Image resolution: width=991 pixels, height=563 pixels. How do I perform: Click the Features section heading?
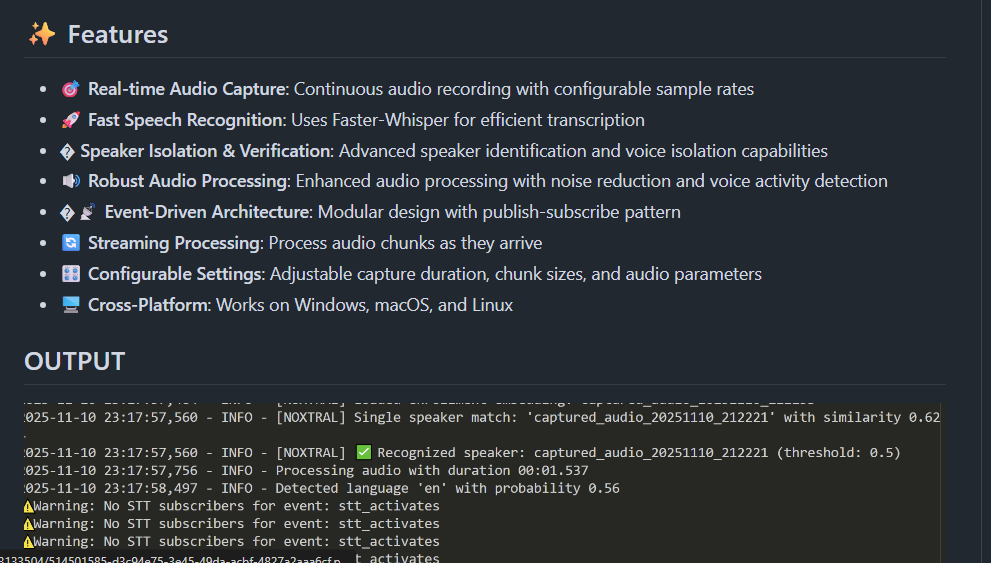pos(117,34)
